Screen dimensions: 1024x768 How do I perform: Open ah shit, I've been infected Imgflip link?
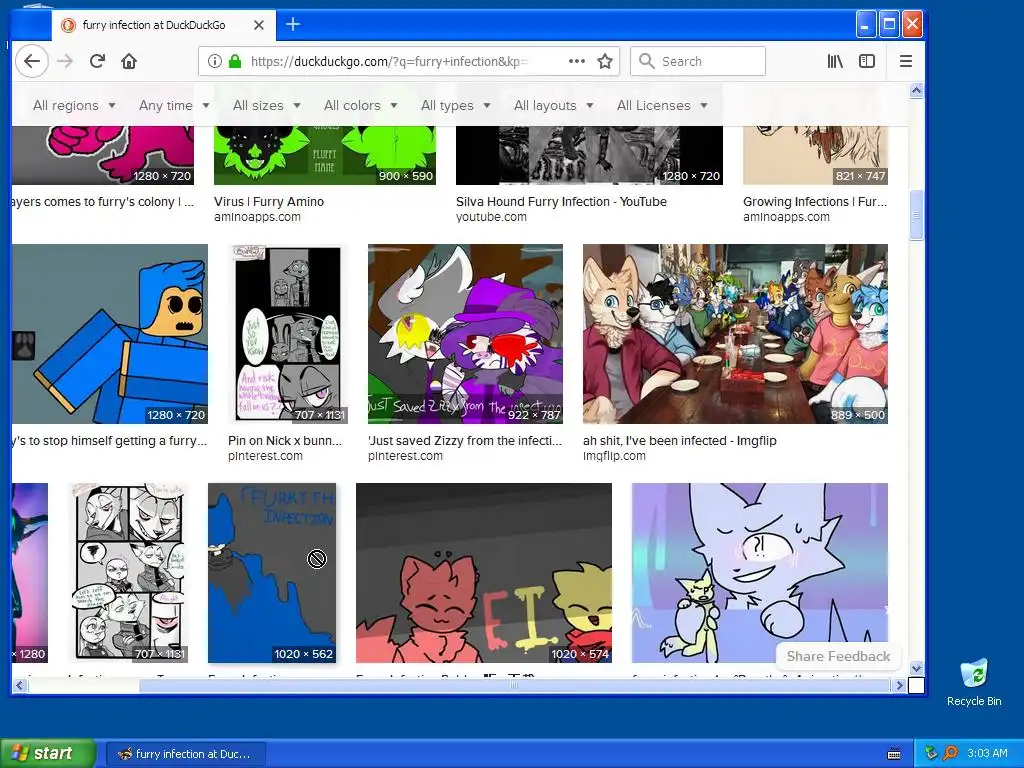[680, 441]
